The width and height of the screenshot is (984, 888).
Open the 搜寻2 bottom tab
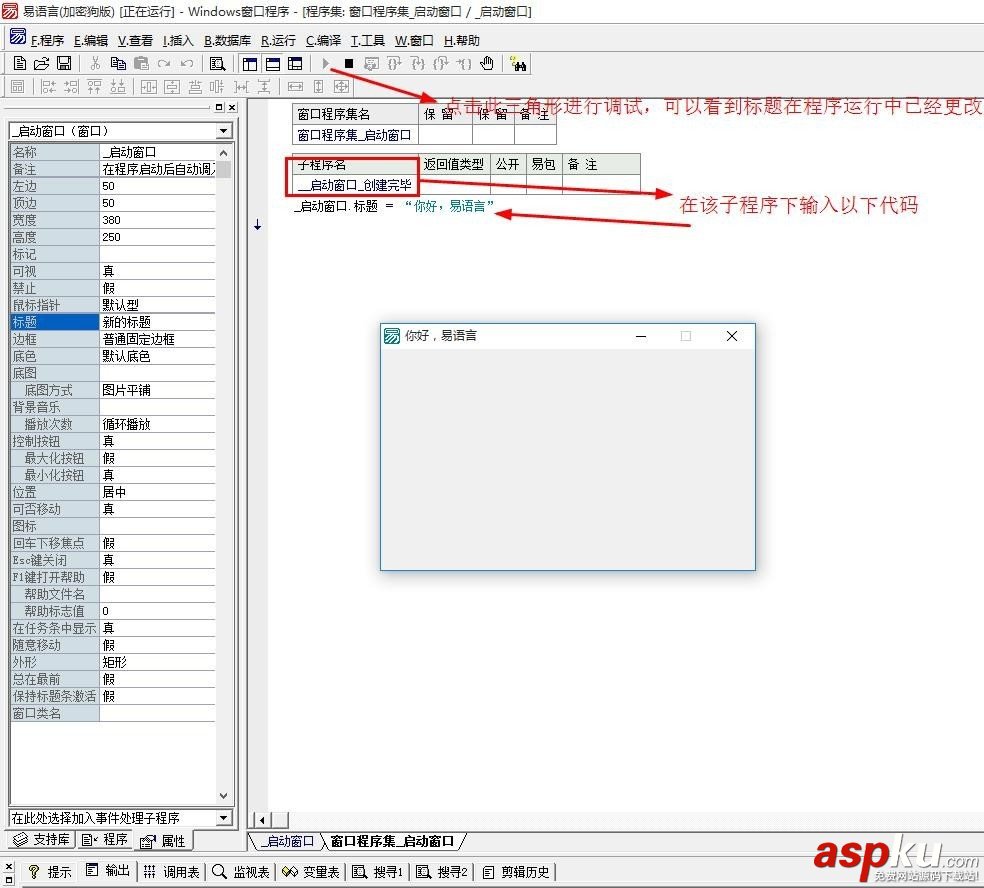[442, 872]
